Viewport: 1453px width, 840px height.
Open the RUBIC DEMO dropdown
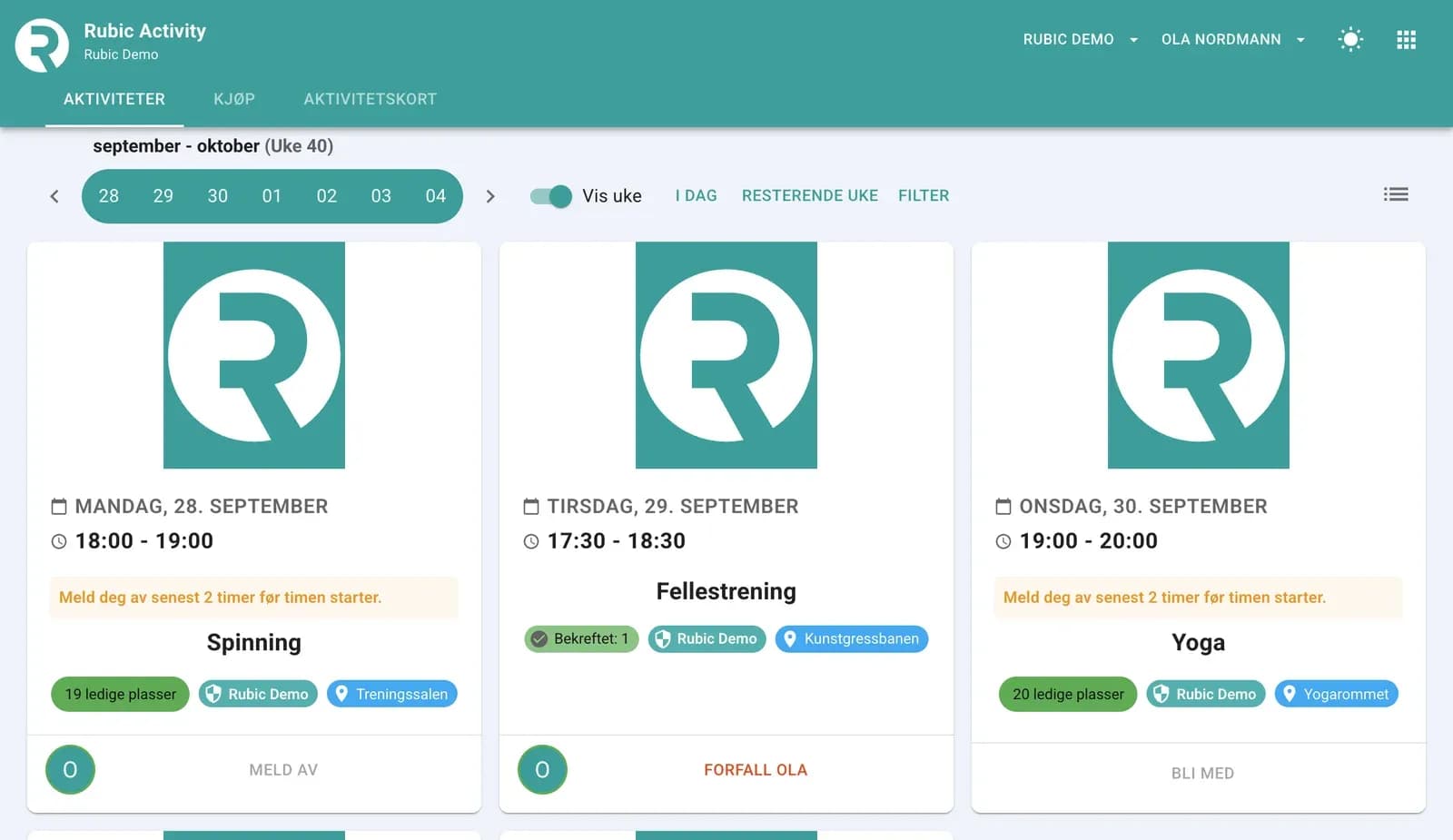(1081, 39)
